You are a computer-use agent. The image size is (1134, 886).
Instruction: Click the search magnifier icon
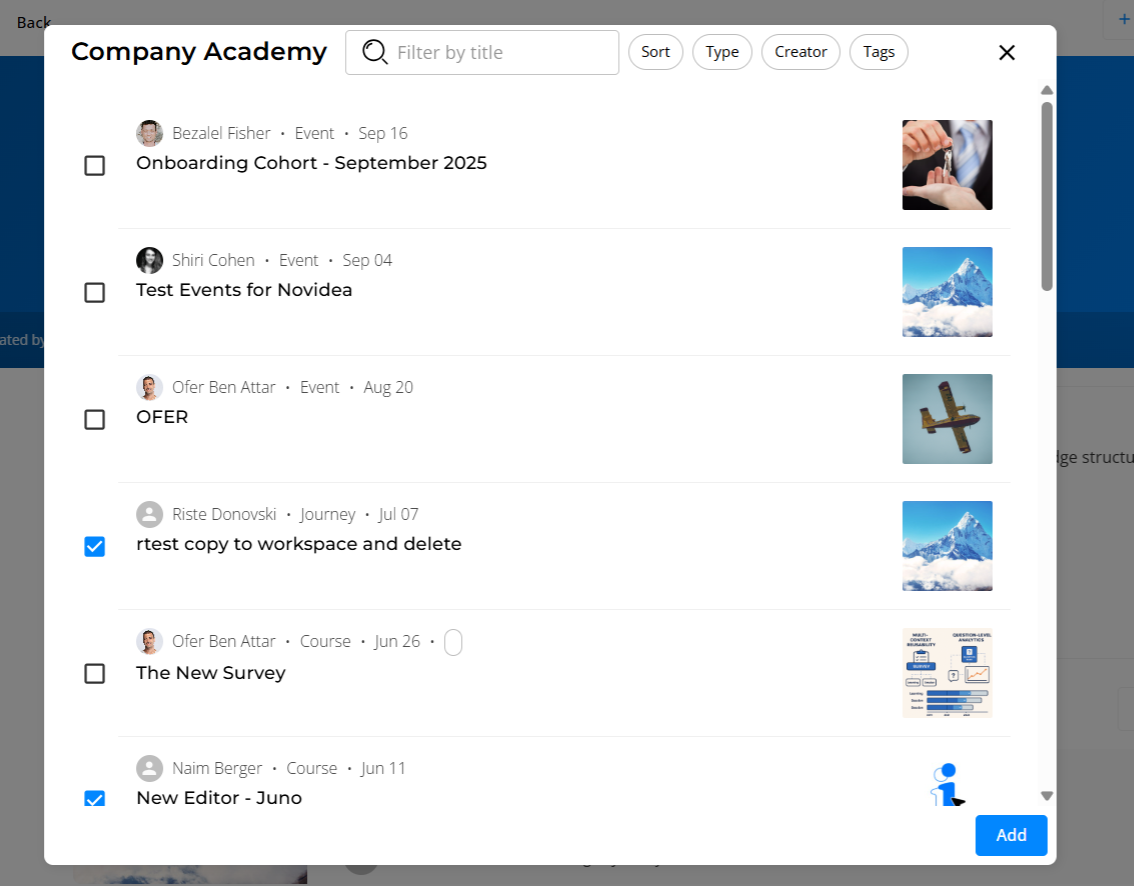tap(375, 52)
